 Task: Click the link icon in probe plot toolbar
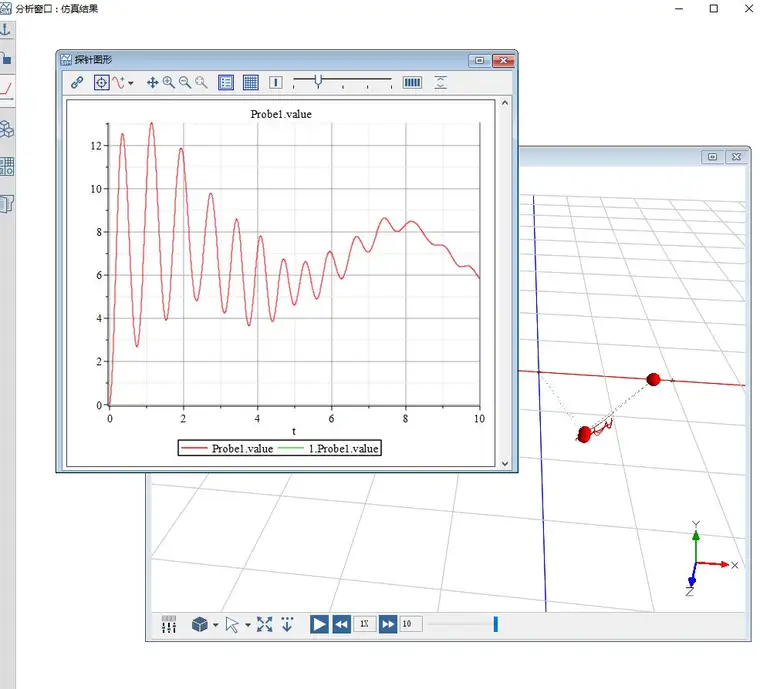pyautogui.click(x=77, y=82)
